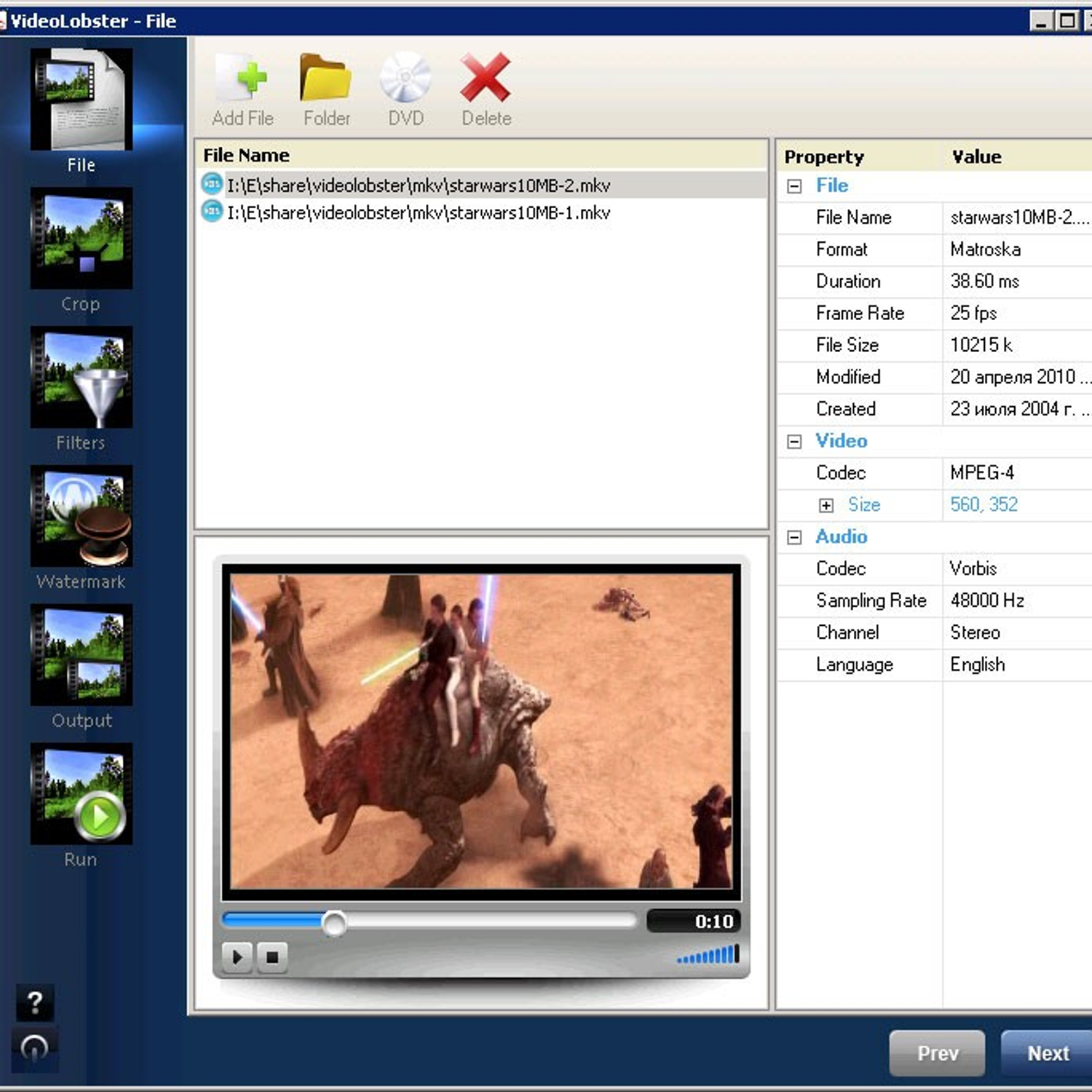Click the File Name column header
This screenshot has width=1092, height=1092.
click(481, 156)
